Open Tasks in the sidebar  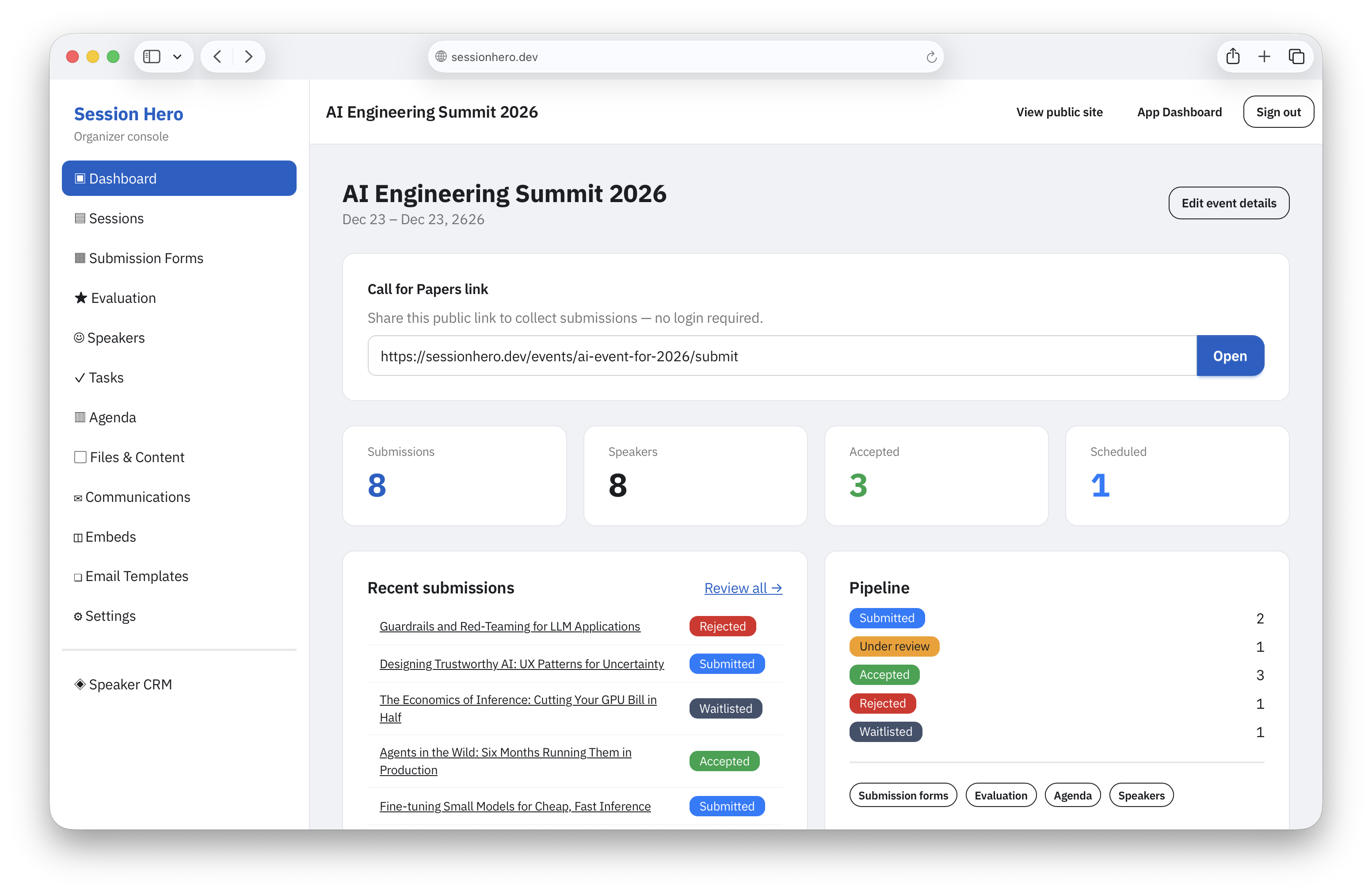pos(179,377)
